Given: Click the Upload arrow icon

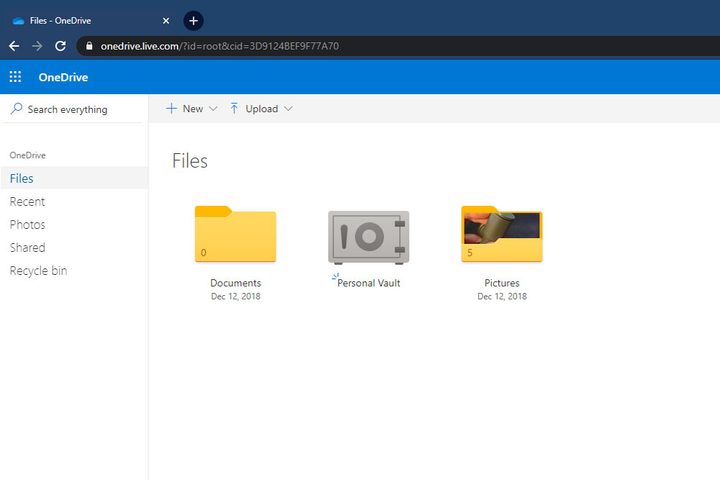Looking at the screenshot, I should point(234,108).
